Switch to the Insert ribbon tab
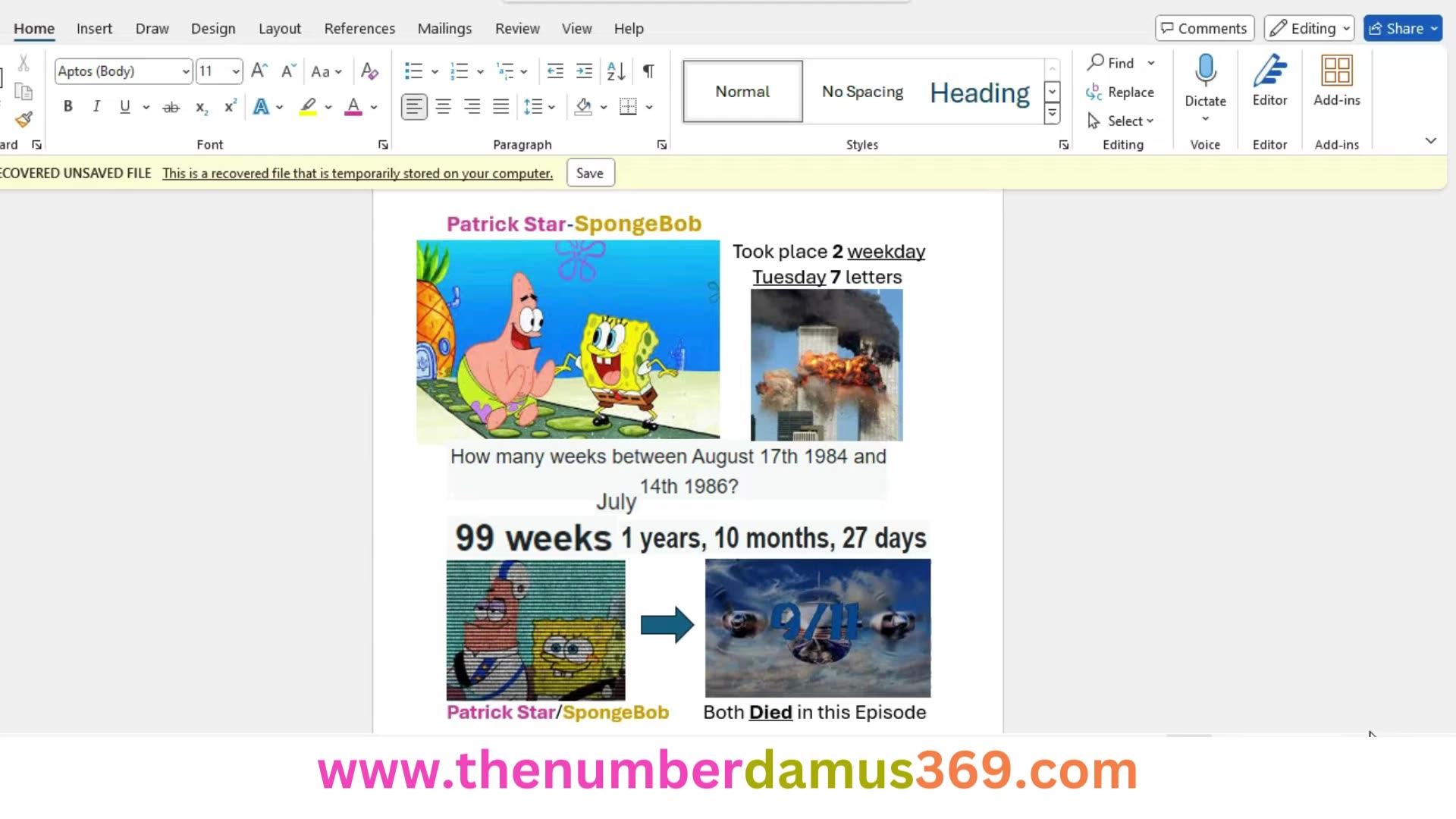1456x819 pixels. (94, 28)
